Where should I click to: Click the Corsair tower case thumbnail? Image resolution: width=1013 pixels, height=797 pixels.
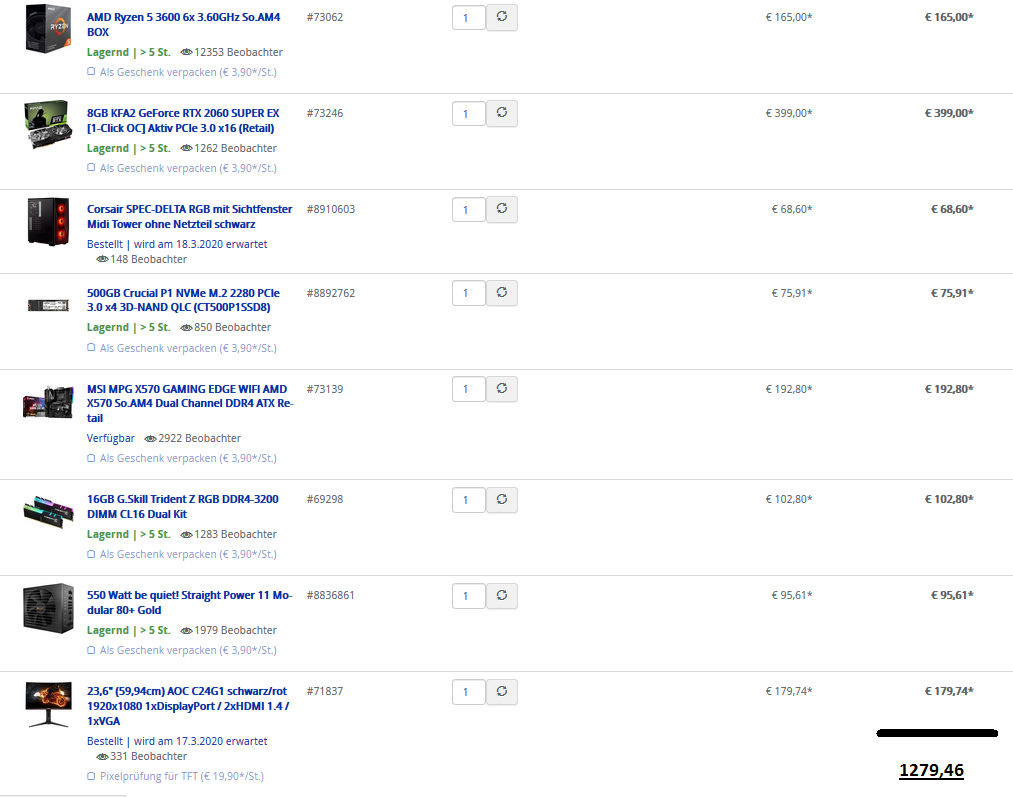(x=48, y=222)
